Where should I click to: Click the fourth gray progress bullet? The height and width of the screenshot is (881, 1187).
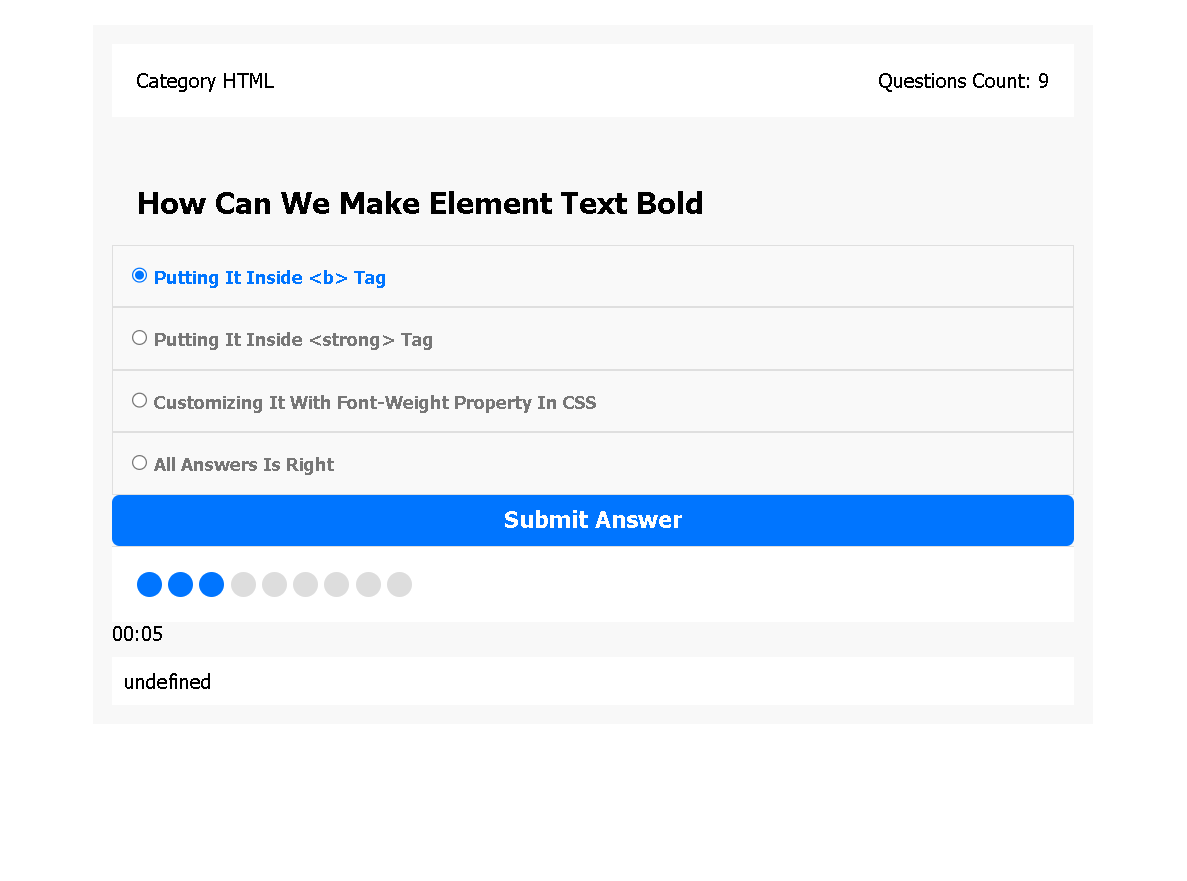click(x=243, y=584)
